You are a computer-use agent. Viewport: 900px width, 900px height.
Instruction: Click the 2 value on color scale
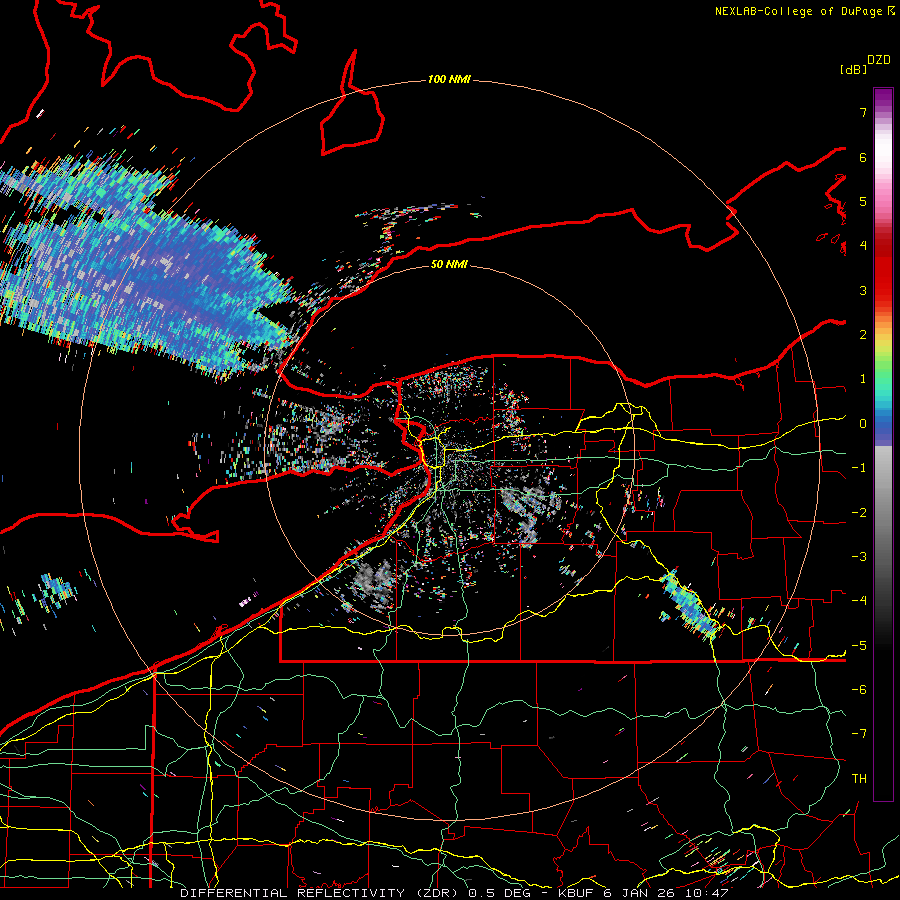pos(863,335)
